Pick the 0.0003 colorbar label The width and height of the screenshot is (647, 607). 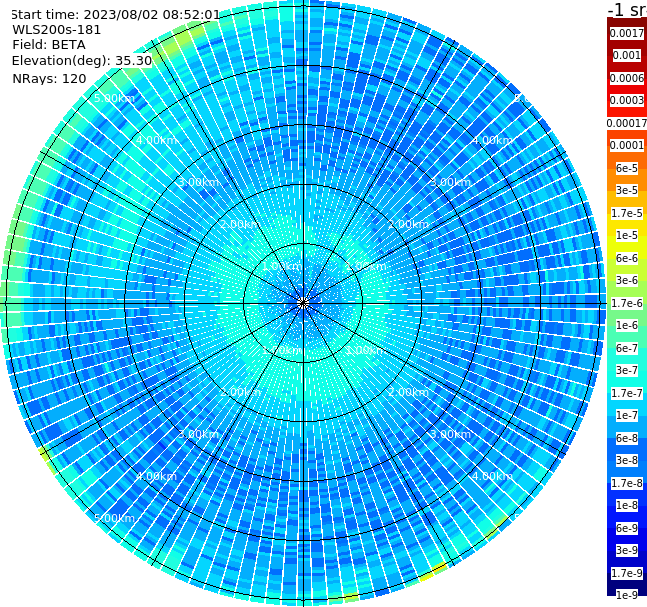click(x=627, y=100)
